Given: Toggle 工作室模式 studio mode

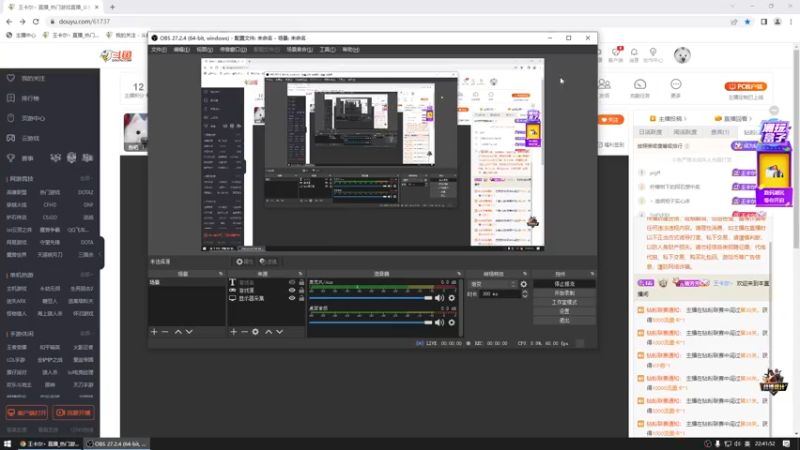Looking at the screenshot, I should point(564,303).
